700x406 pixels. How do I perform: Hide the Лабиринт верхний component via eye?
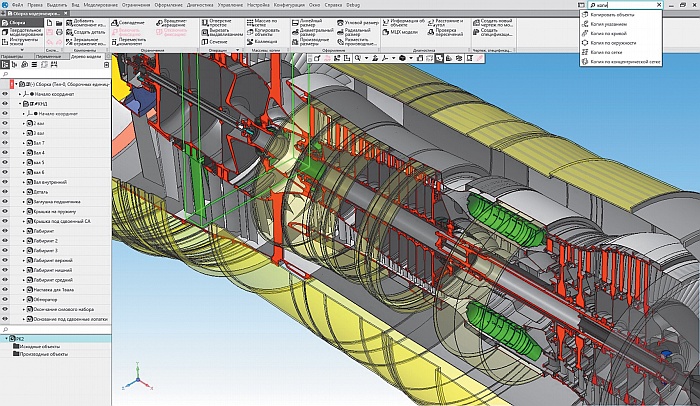[5, 260]
